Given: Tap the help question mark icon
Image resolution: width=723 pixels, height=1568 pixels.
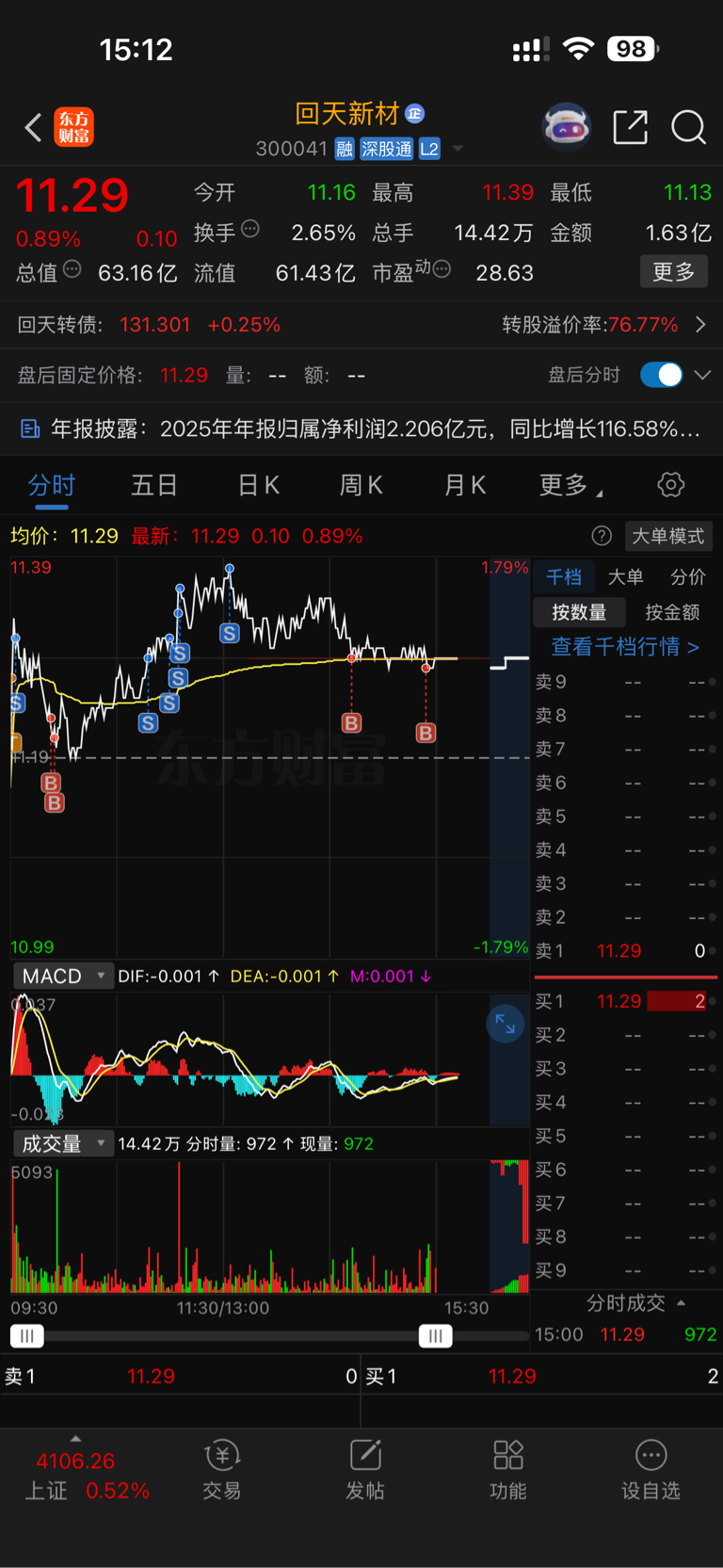Looking at the screenshot, I should (602, 536).
